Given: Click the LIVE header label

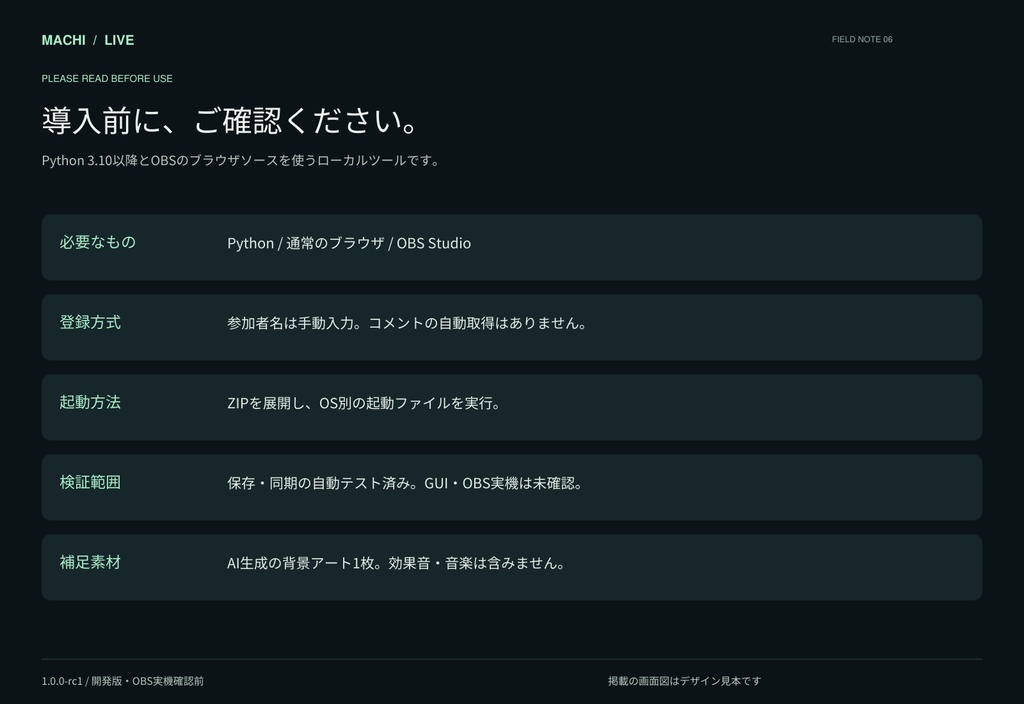Looking at the screenshot, I should tap(119, 40).
